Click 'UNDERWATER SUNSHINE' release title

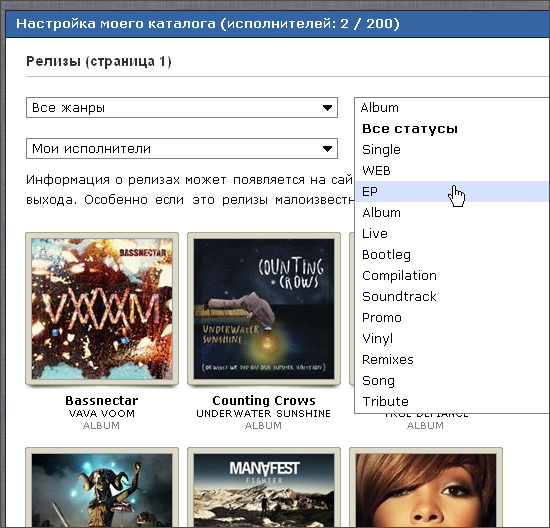click(263, 414)
